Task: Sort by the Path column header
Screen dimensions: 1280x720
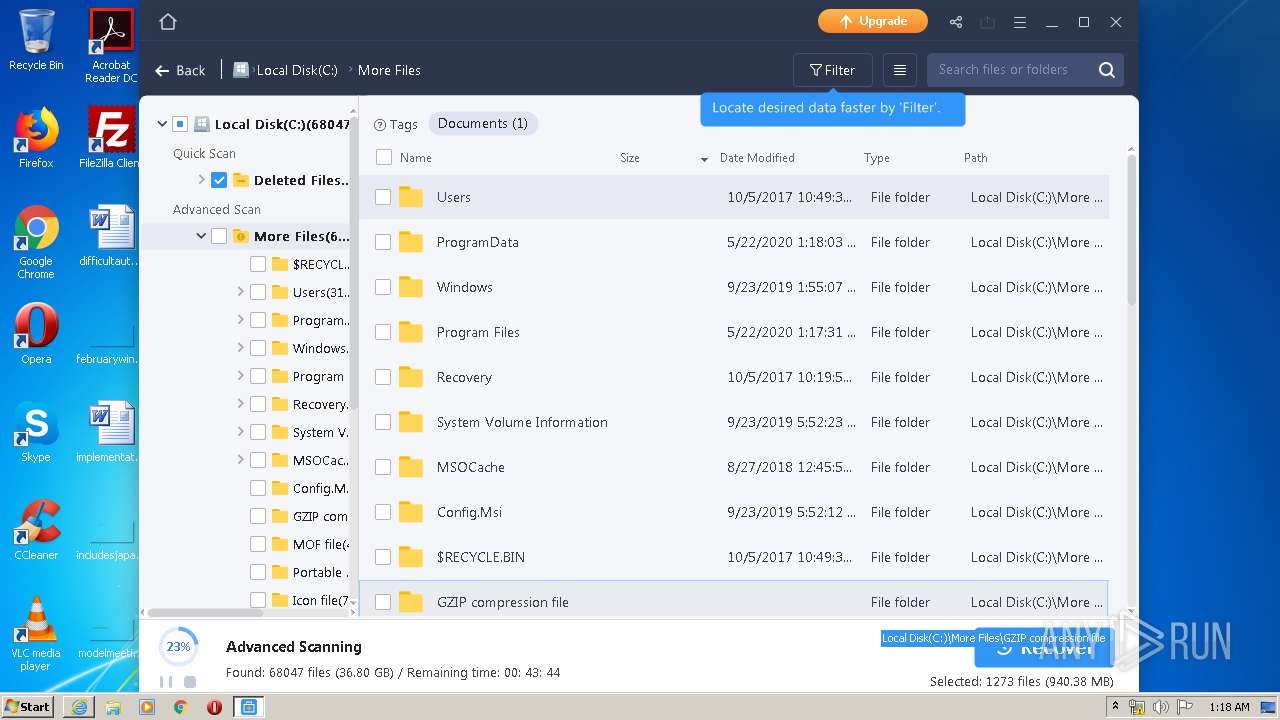Action: (x=976, y=158)
